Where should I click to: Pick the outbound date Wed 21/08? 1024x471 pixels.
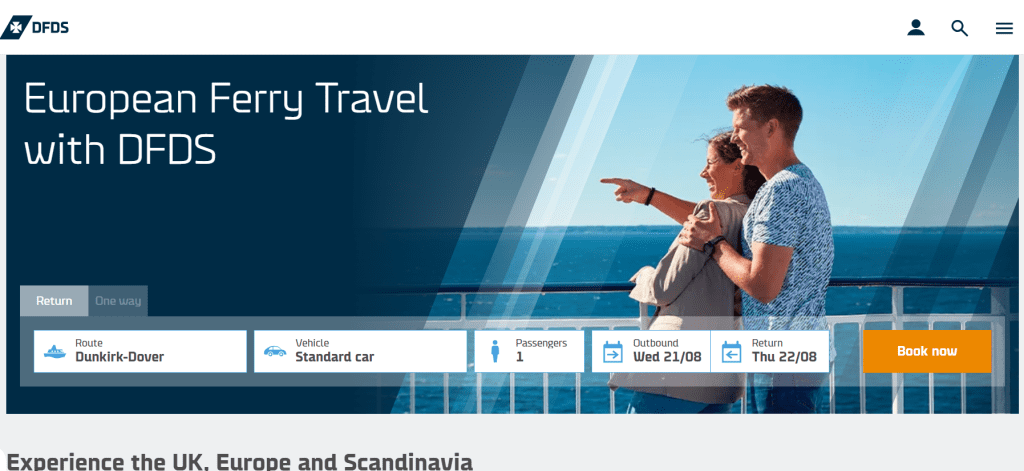tap(651, 351)
